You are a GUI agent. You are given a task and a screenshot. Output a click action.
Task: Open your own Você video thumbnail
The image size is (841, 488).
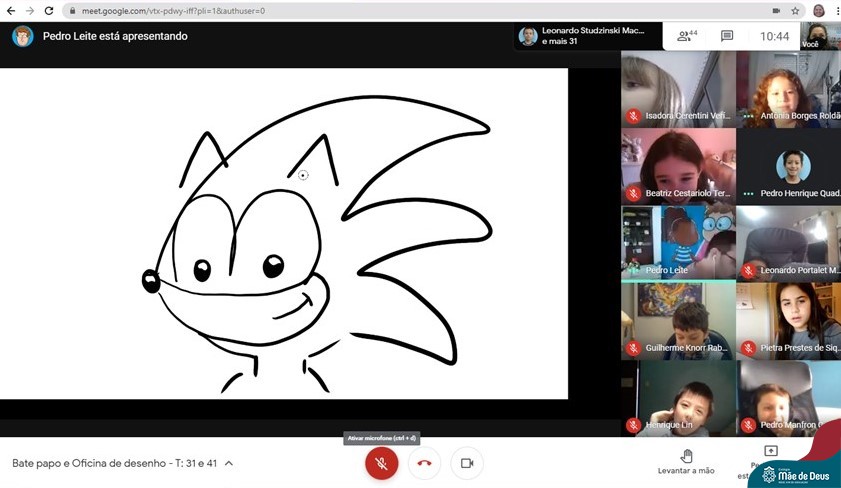(820, 36)
